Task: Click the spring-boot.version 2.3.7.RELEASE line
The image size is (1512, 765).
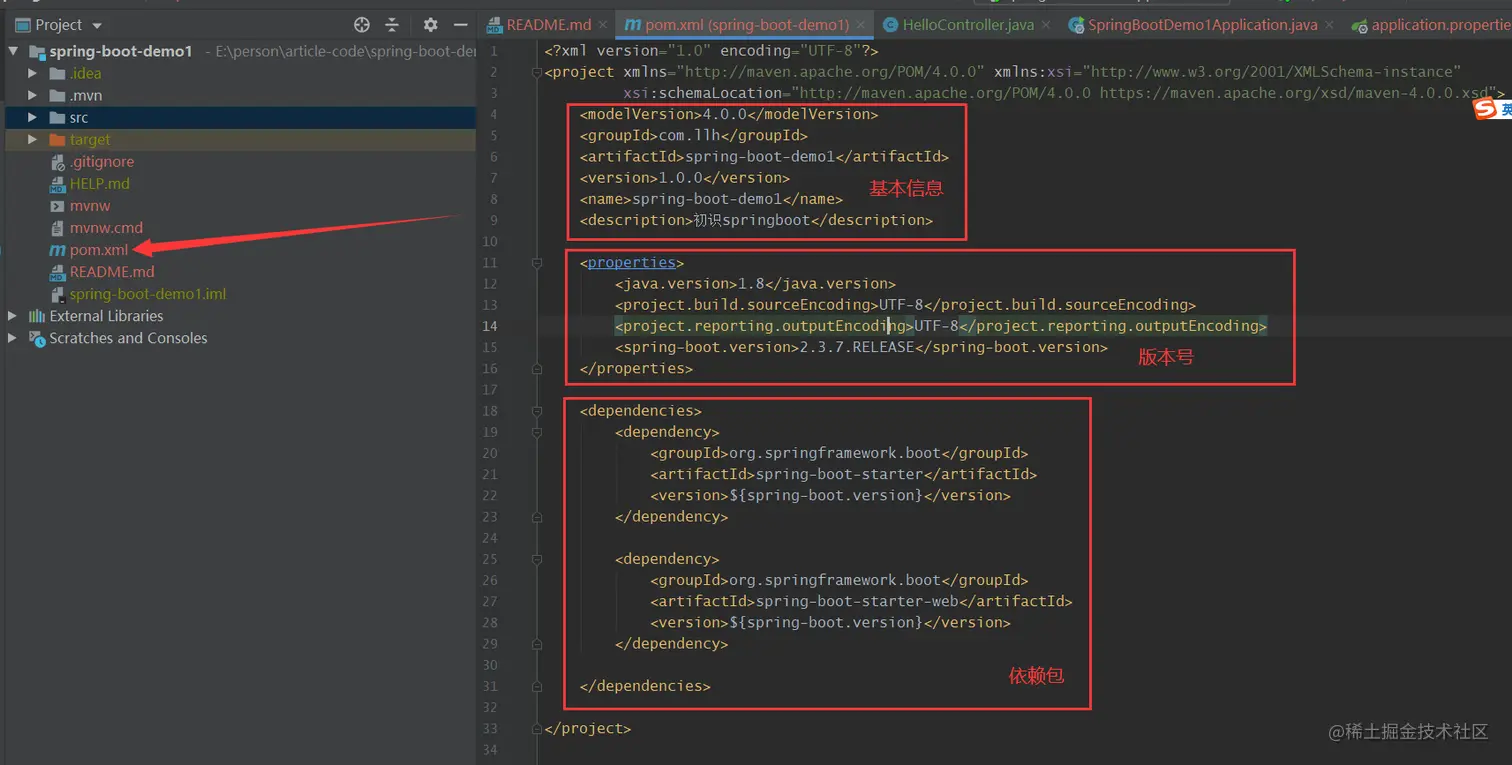Action: [x=861, y=347]
